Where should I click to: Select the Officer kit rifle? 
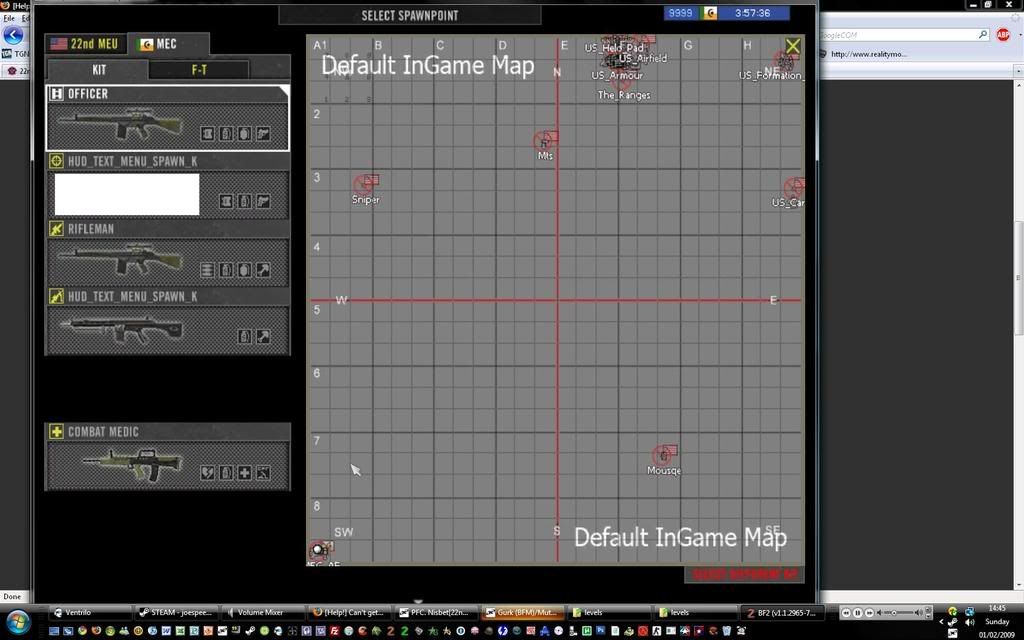(x=120, y=126)
